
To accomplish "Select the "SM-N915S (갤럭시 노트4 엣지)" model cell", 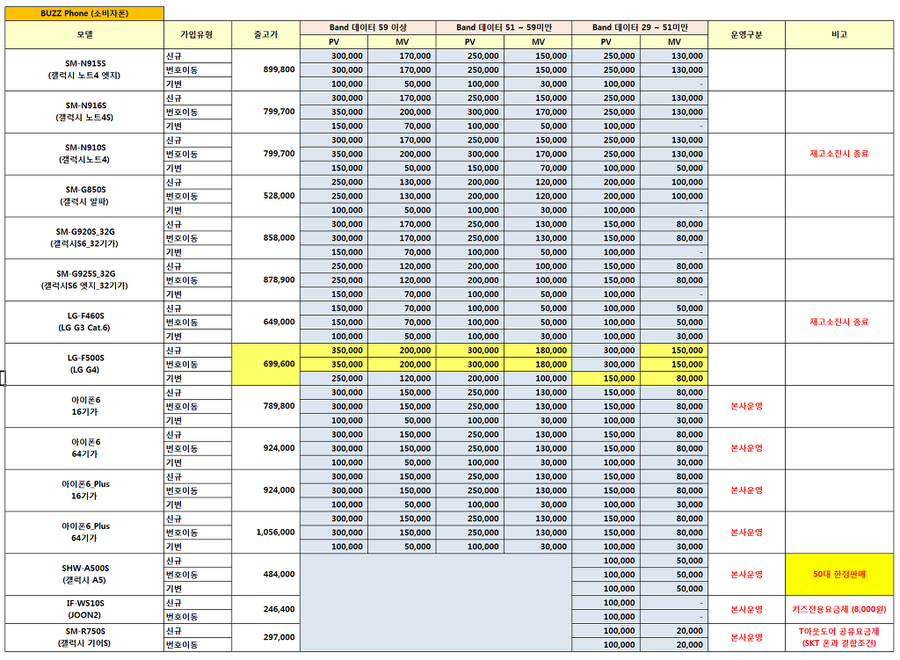I will (x=84, y=69).
